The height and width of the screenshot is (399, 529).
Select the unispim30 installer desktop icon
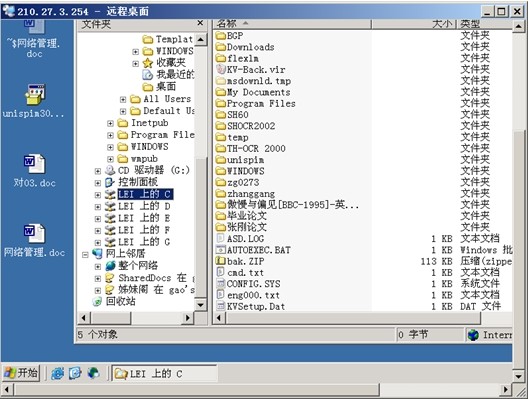pos(34,94)
